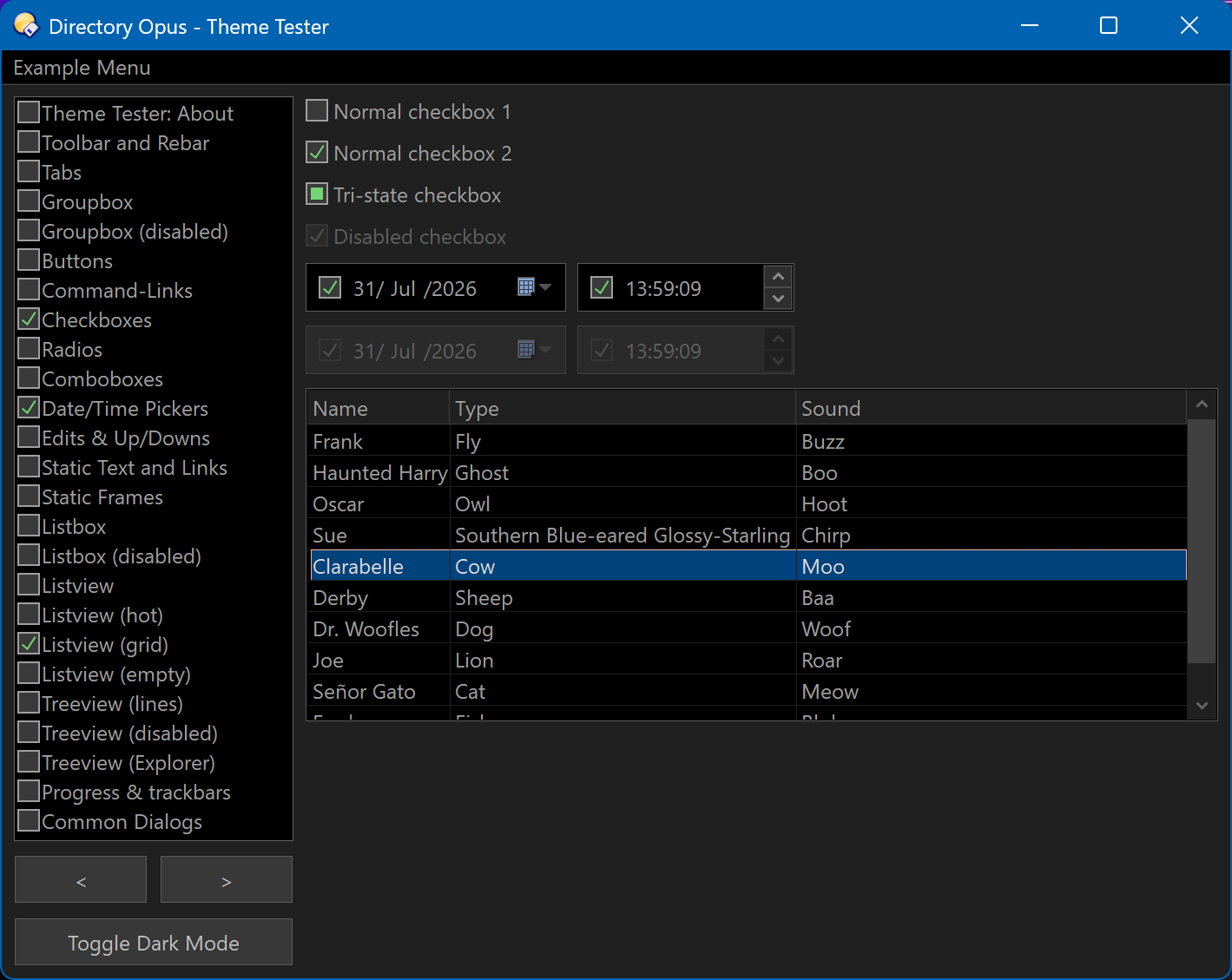This screenshot has width=1232, height=980.
Task: Sort listview by the Type column header
Action: pos(623,408)
